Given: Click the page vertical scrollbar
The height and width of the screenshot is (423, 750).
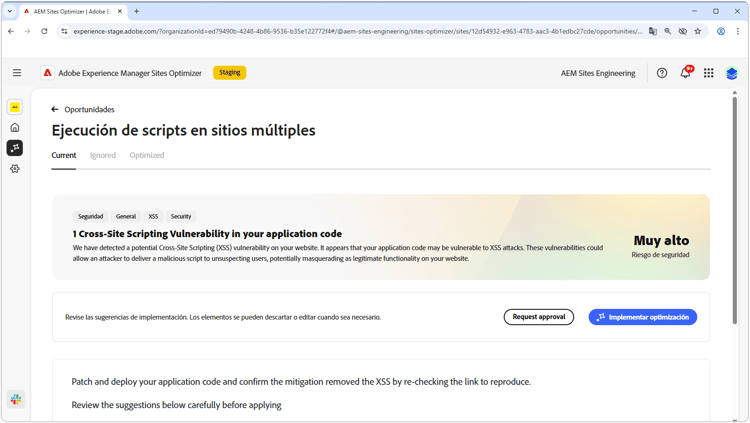Looking at the screenshot, I should pos(735,211).
